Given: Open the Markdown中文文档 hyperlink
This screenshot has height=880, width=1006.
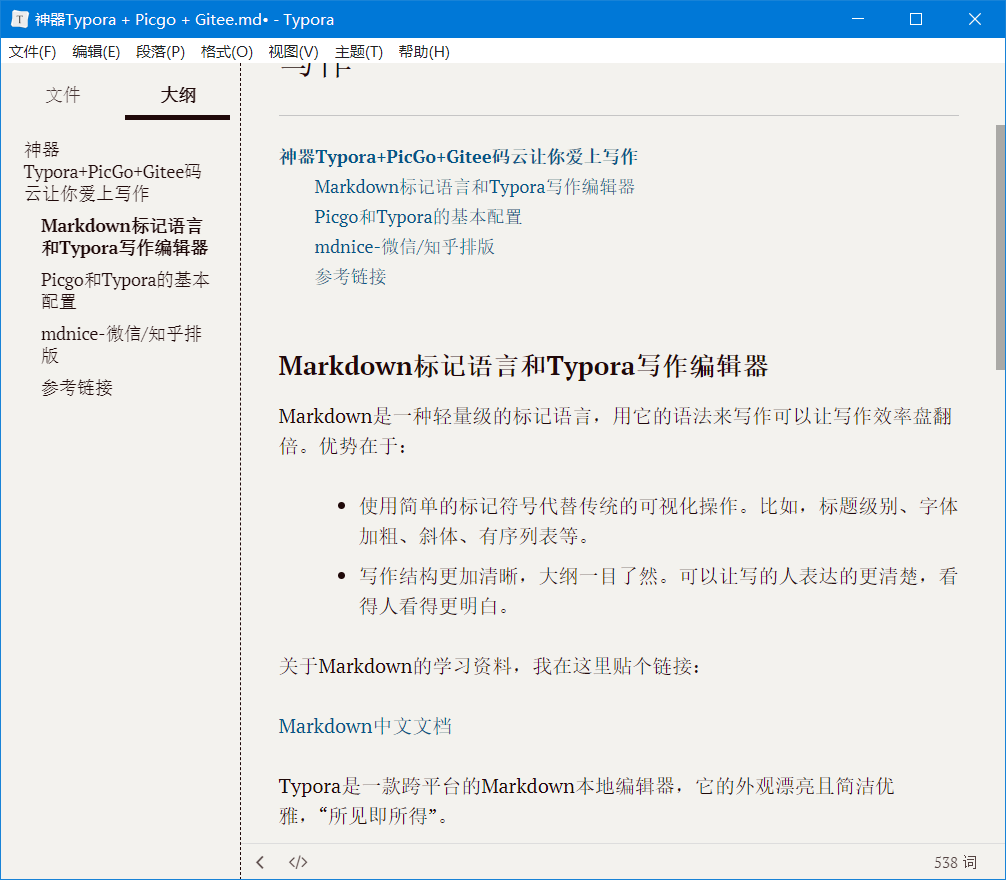Looking at the screenshot, I should click(x=365, y=726).
